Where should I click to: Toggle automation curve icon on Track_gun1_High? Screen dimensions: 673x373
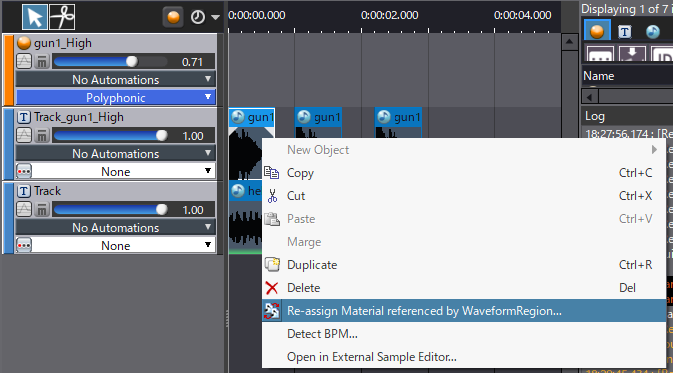[24, 136]
